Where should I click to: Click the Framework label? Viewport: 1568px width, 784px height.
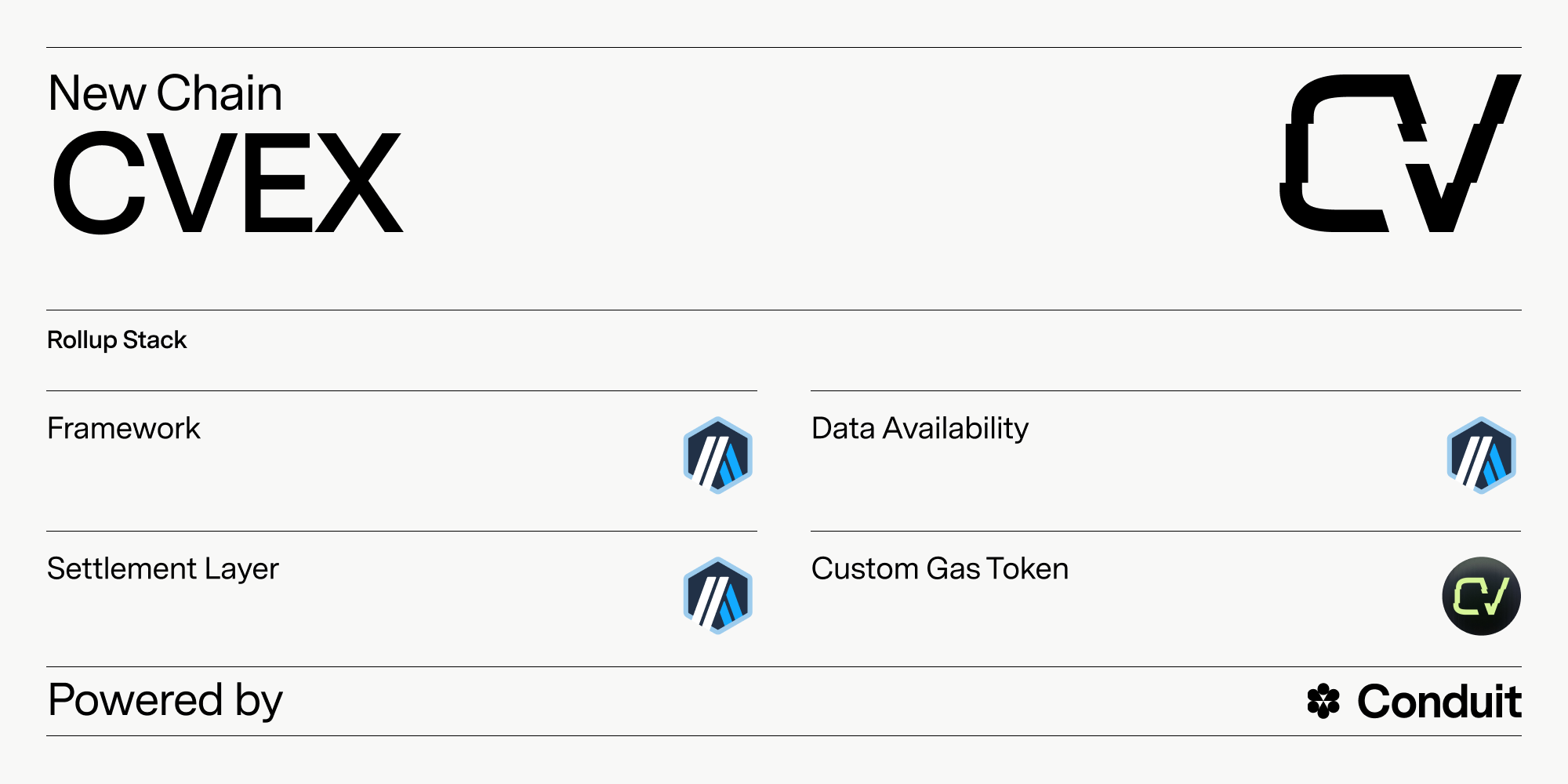(x=124, y=428)
